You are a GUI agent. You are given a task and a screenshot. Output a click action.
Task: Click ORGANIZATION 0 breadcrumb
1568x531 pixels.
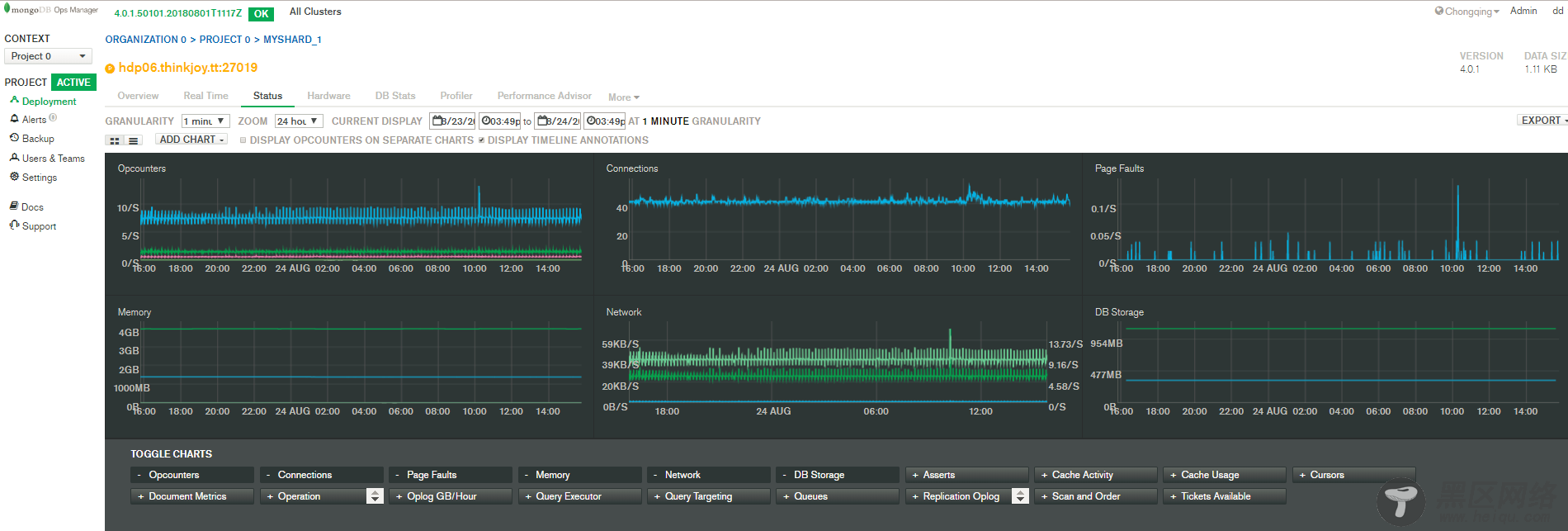coord(146,40)
